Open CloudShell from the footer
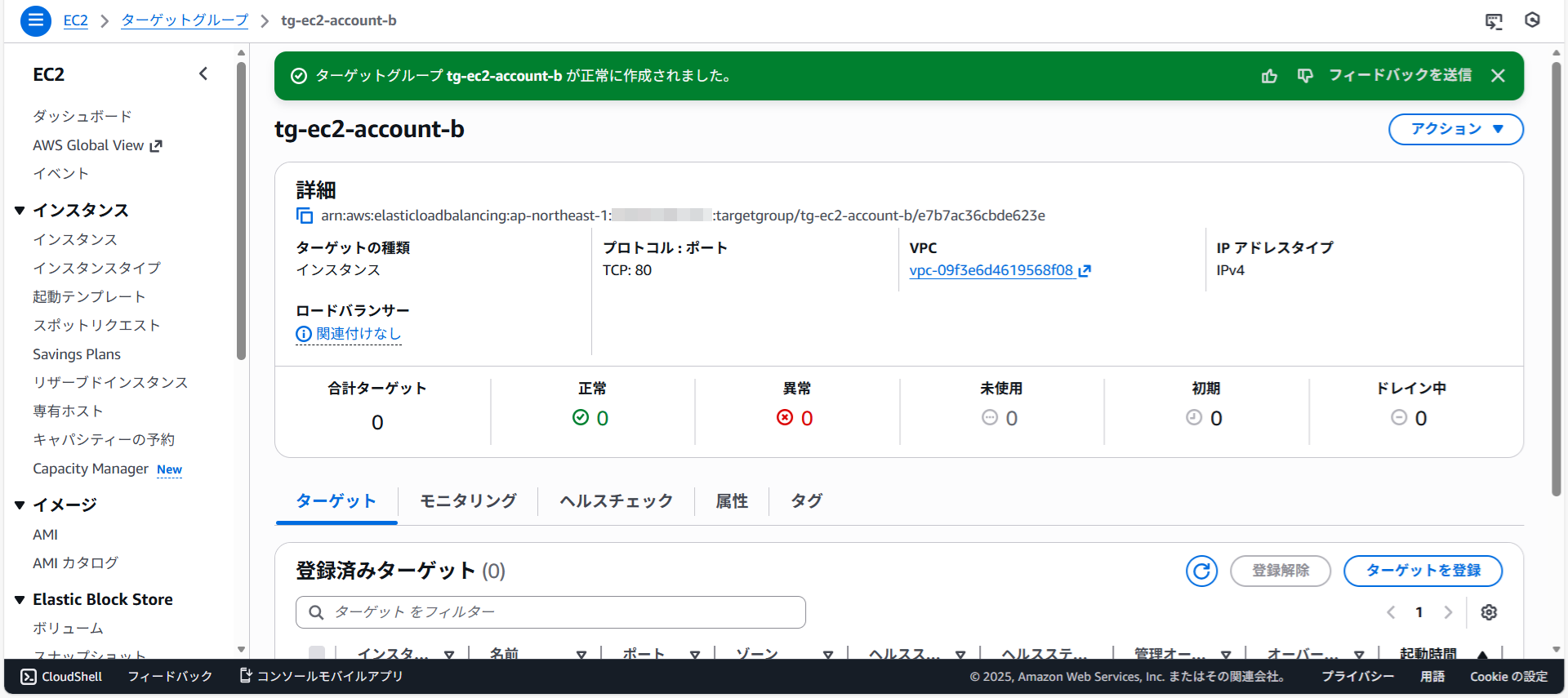Viewport: 1568px width, 698px height. [x=62, y=677]
